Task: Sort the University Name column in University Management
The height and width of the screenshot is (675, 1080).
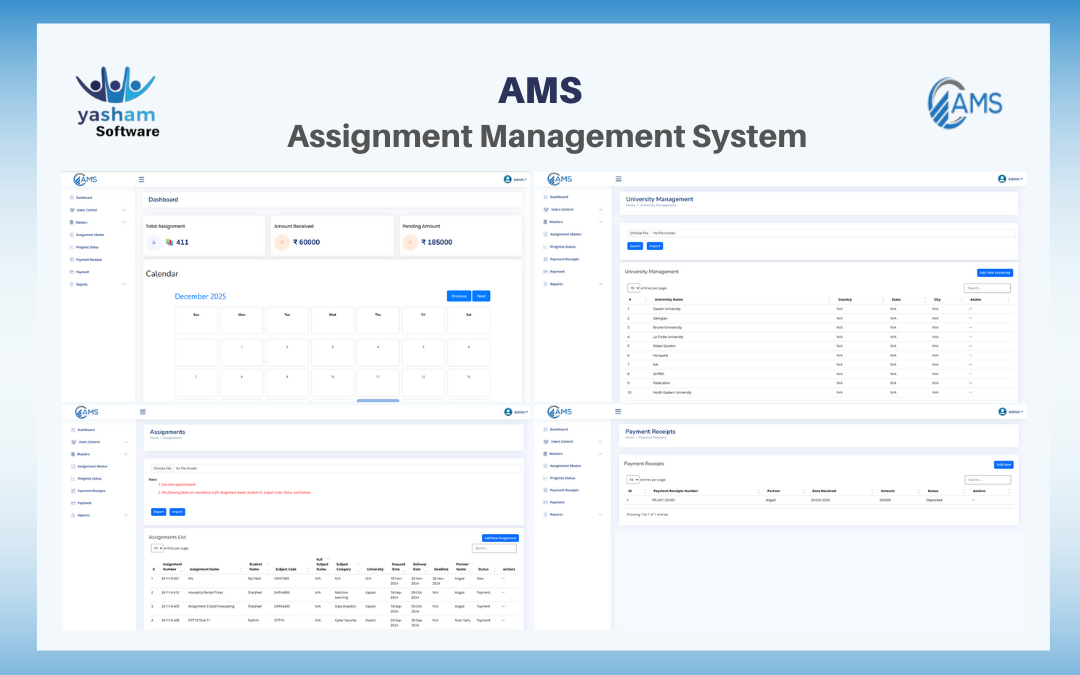Action: pyautogui.click(x=667, y=298)
